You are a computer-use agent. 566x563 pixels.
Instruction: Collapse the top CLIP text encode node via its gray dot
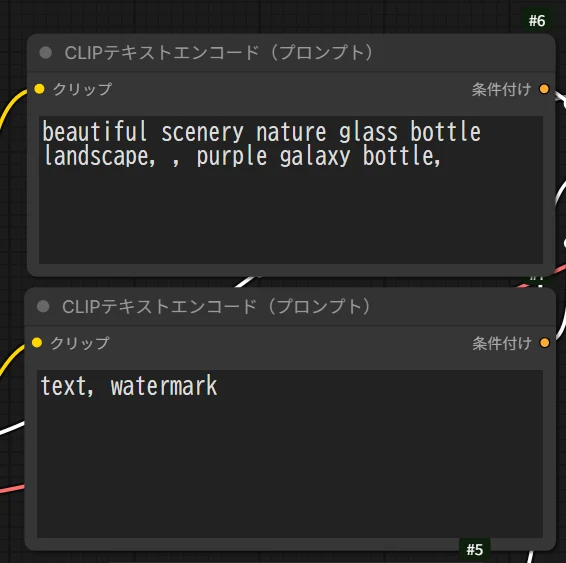(x=45, y=53)
